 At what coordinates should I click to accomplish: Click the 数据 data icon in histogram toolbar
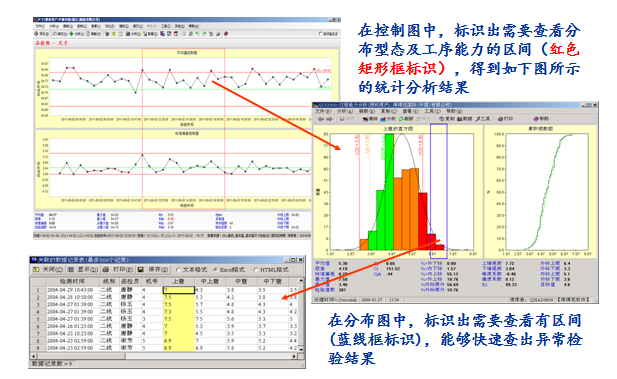click(460, 119)
